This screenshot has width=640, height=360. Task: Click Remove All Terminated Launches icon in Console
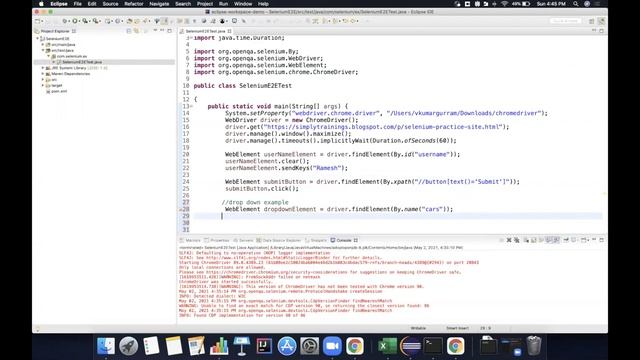[517, 240]
